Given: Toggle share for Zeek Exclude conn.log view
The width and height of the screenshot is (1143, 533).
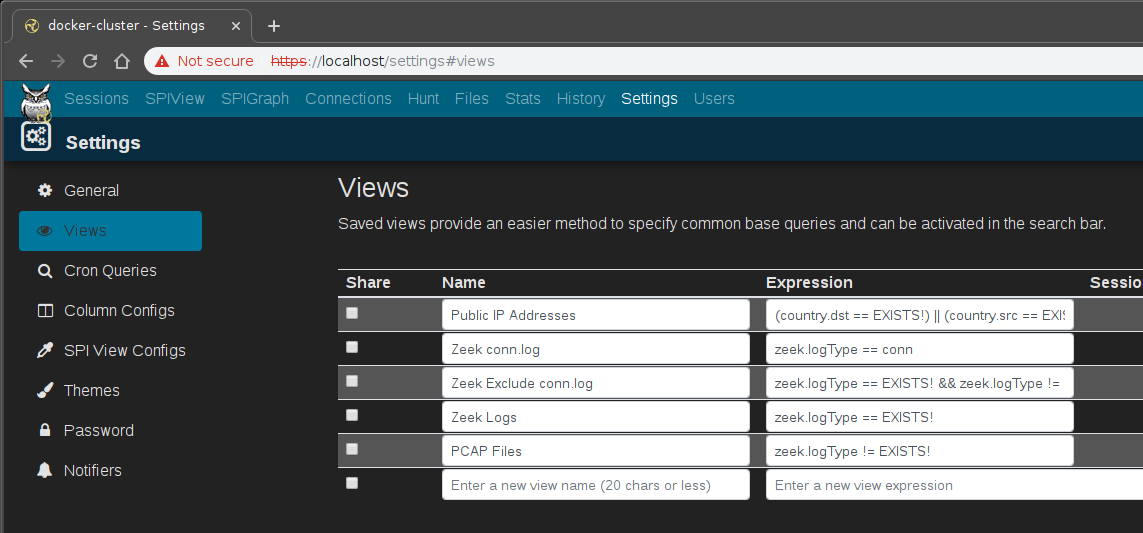Looking at the screenshot, I should (352, 381).
